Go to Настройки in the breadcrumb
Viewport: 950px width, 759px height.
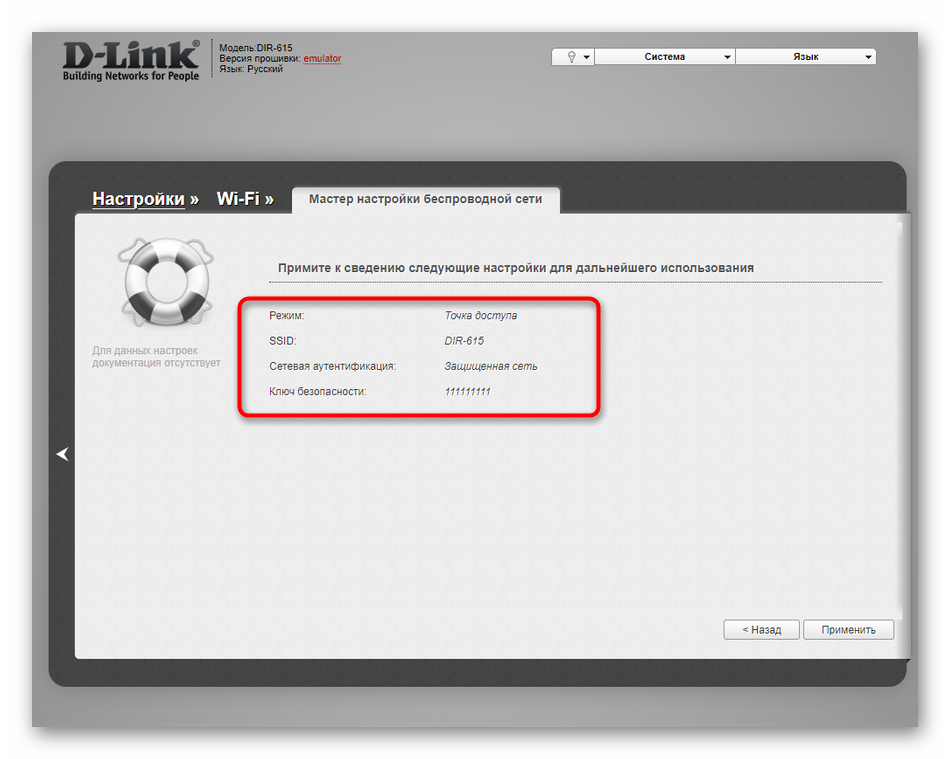(x=138, y=199)
